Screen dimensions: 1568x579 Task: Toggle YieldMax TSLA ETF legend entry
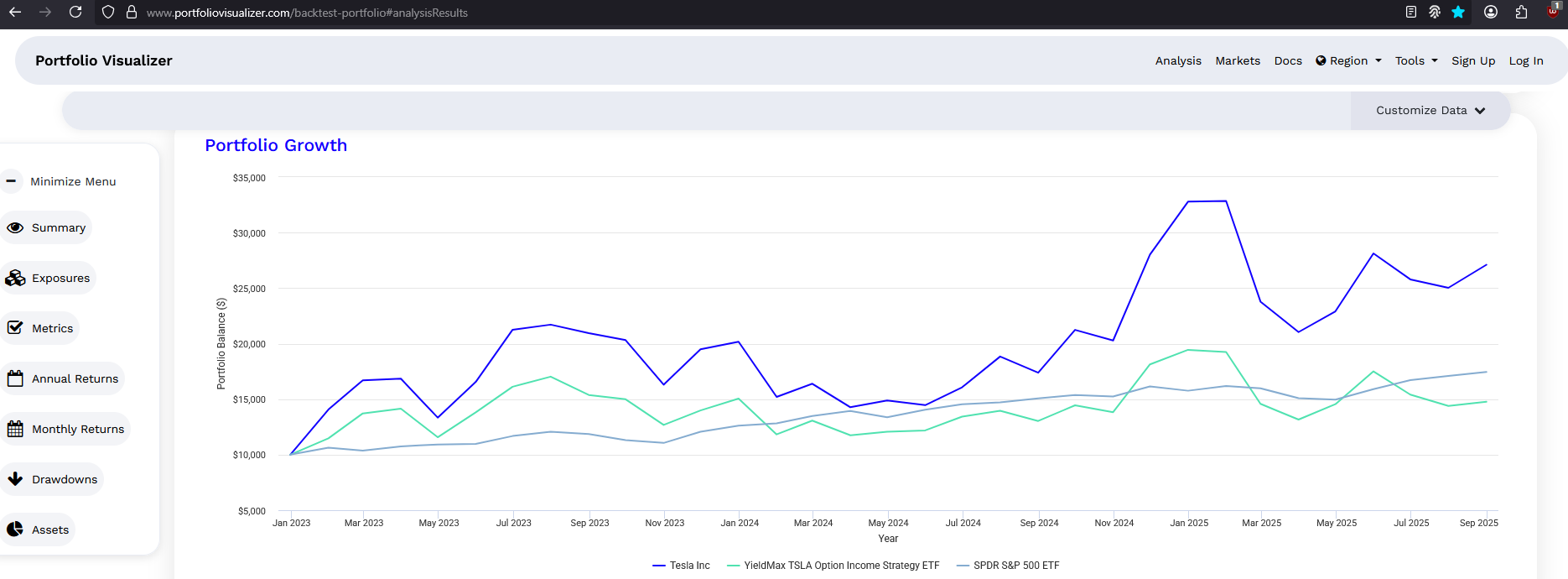pos(833,566)
